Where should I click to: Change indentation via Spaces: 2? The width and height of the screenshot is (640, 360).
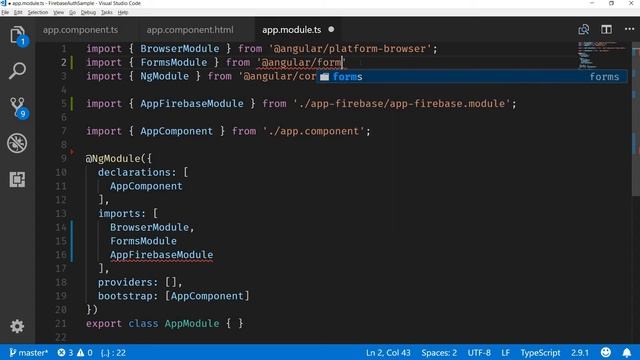click(439, 353)
